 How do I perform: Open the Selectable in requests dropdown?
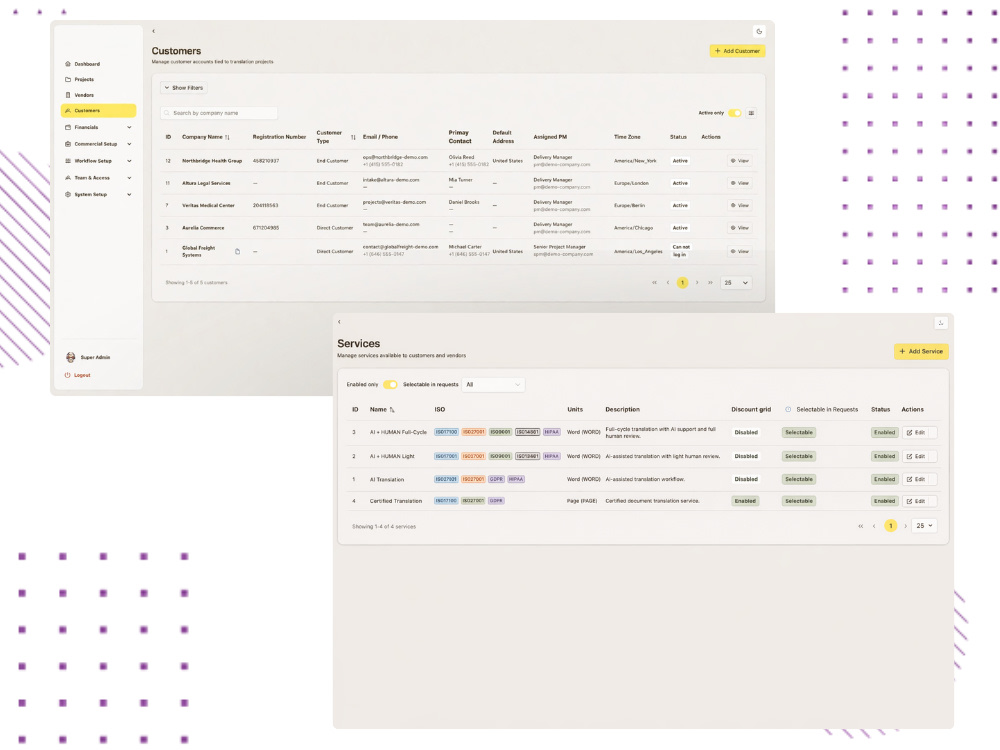493,385
